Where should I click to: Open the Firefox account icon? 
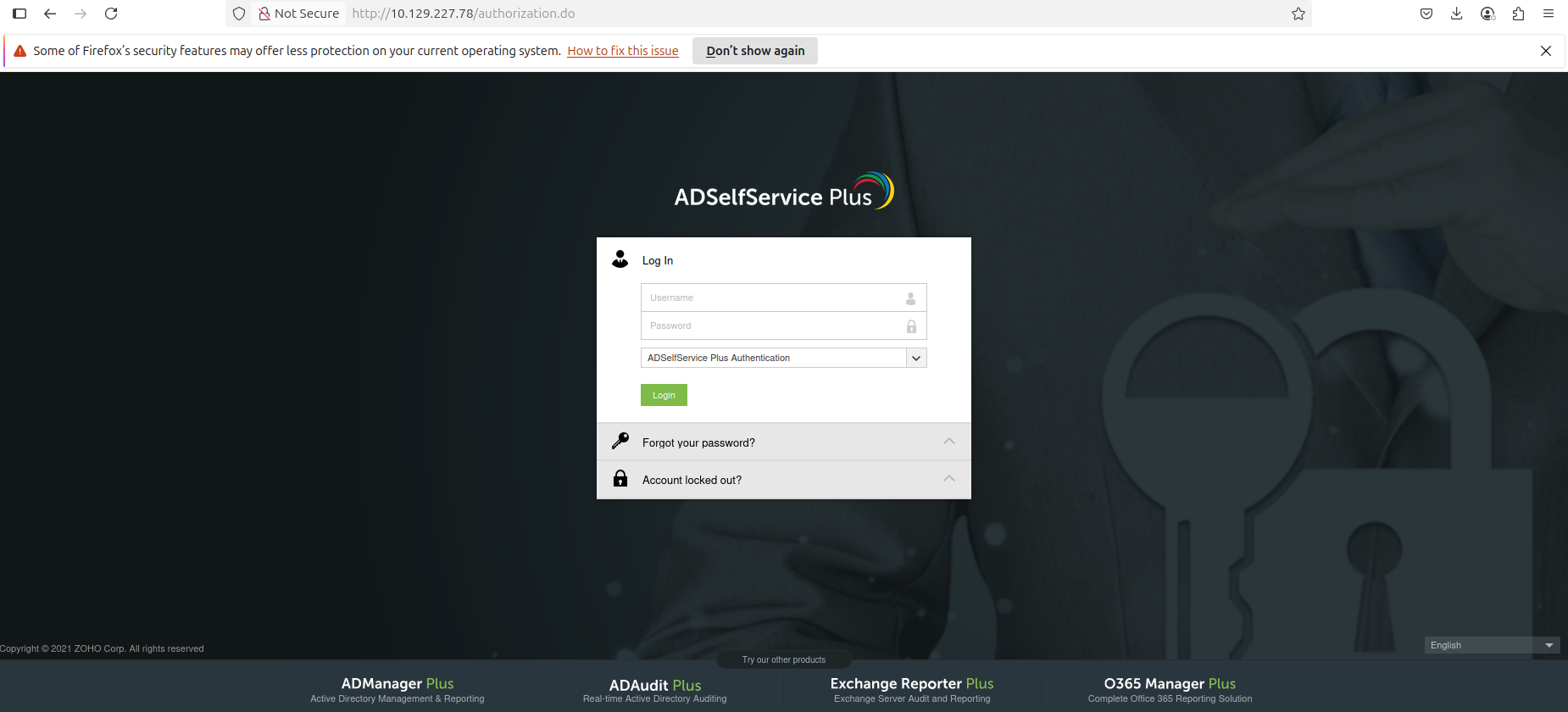1487,14
